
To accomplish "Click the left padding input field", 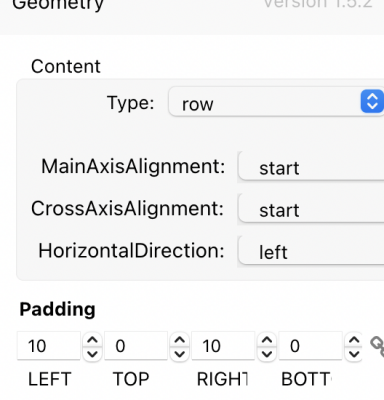I will pyautogui.click(x=49, y=346).
